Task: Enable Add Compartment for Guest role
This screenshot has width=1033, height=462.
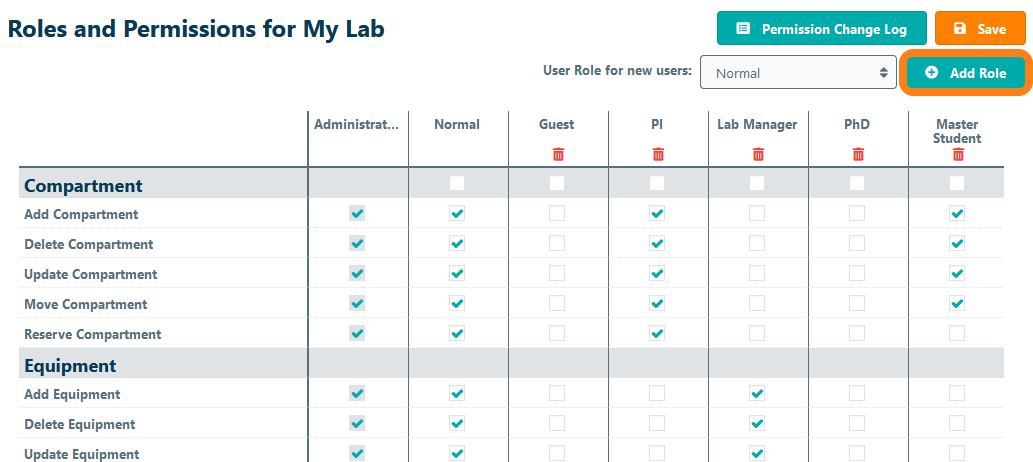Action: [557, 214]
